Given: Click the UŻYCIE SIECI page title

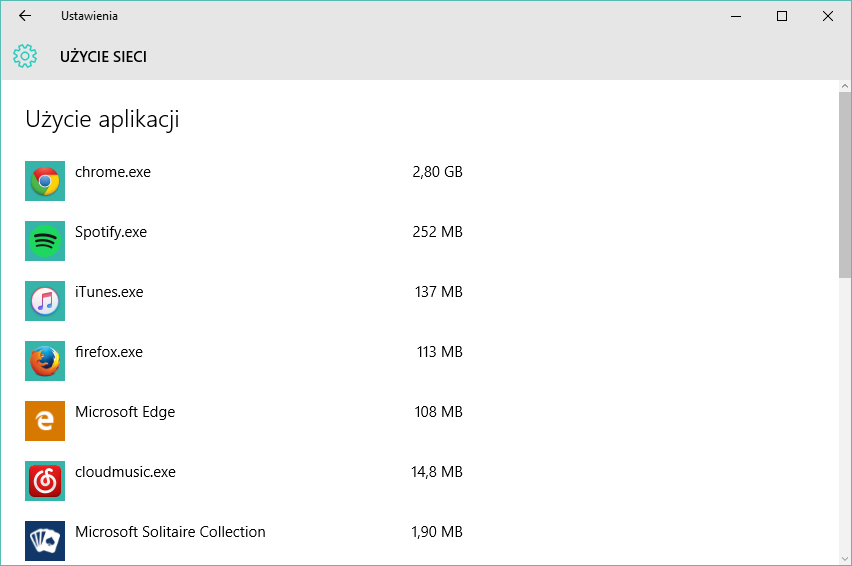Looking at the screenshot, I should pyautogui.click(x=103, y=56).
